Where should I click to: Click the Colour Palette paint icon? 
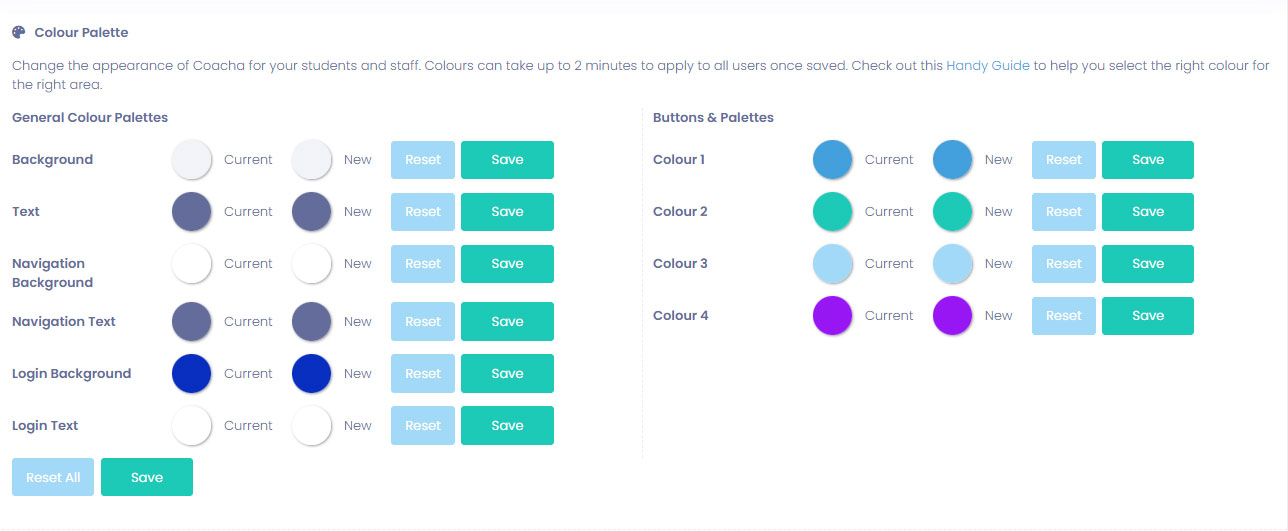tap(19, 32)
